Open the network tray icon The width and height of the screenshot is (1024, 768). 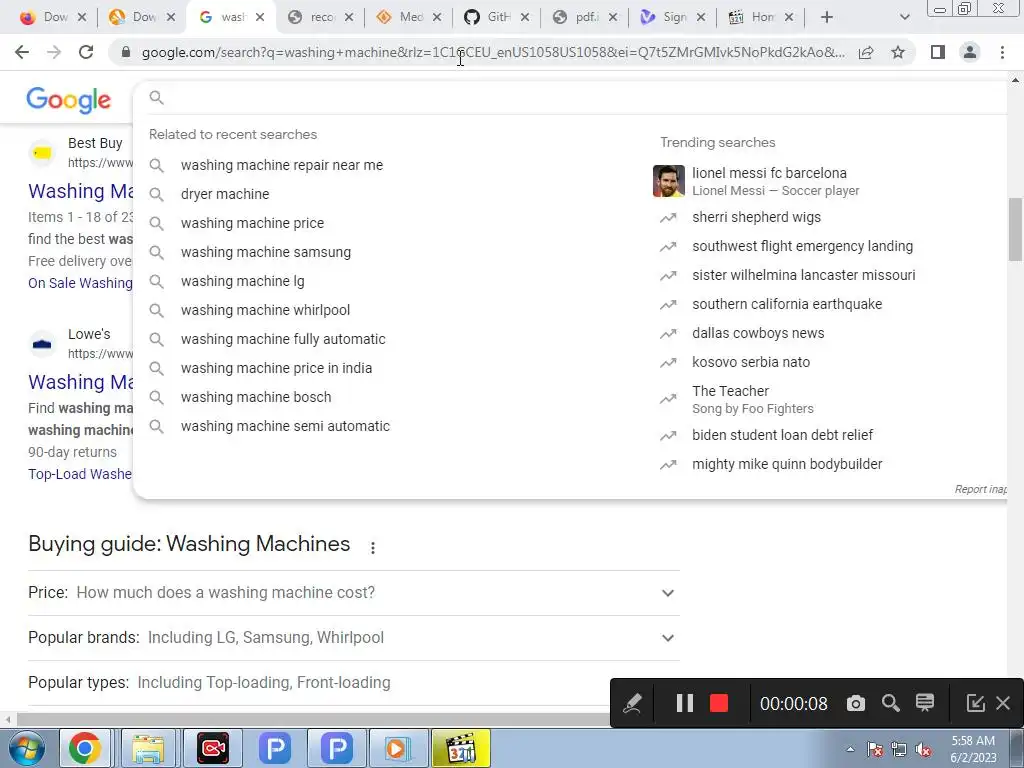tap(899, 750)
